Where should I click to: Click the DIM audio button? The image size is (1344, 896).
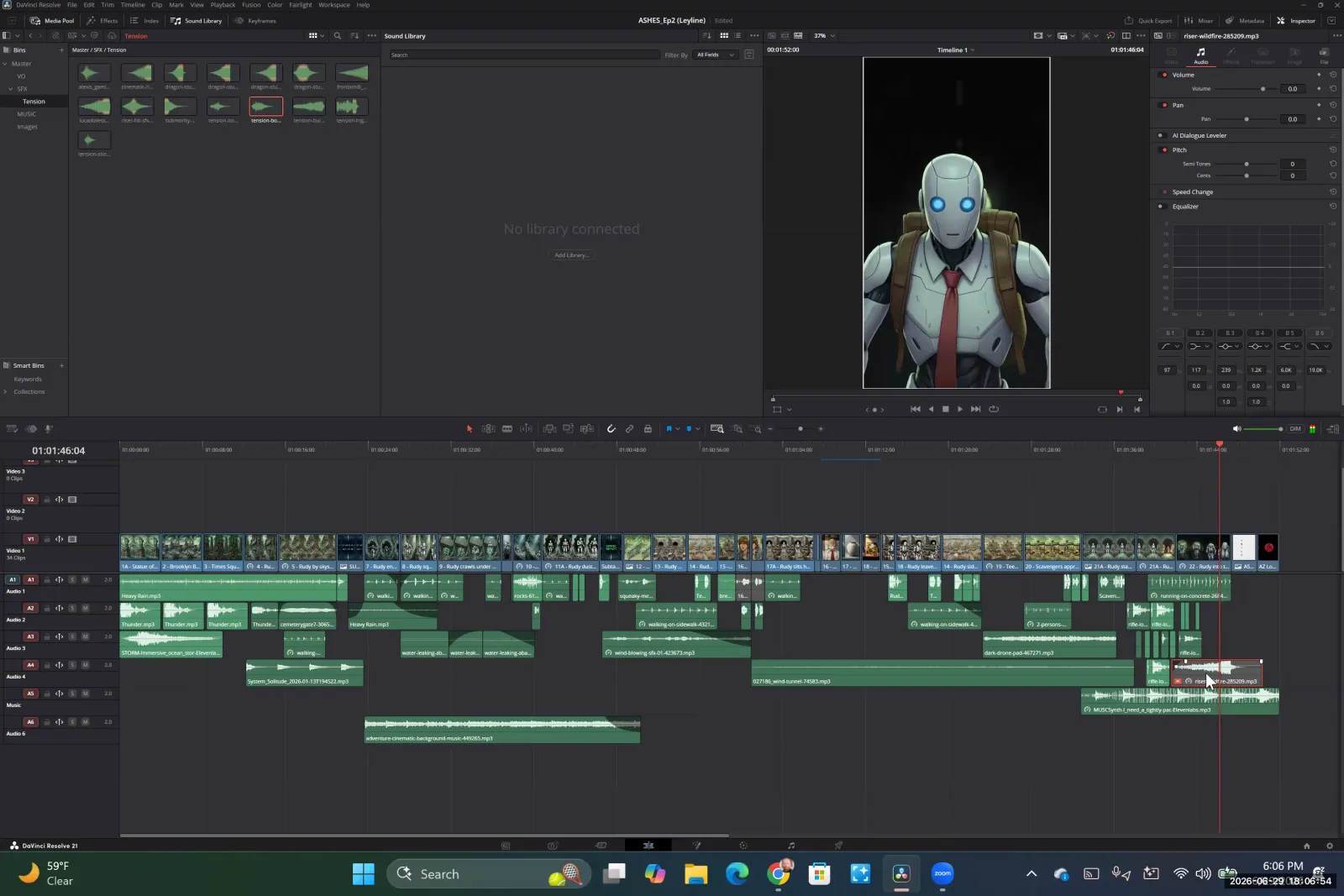[x=1295, y=429]
